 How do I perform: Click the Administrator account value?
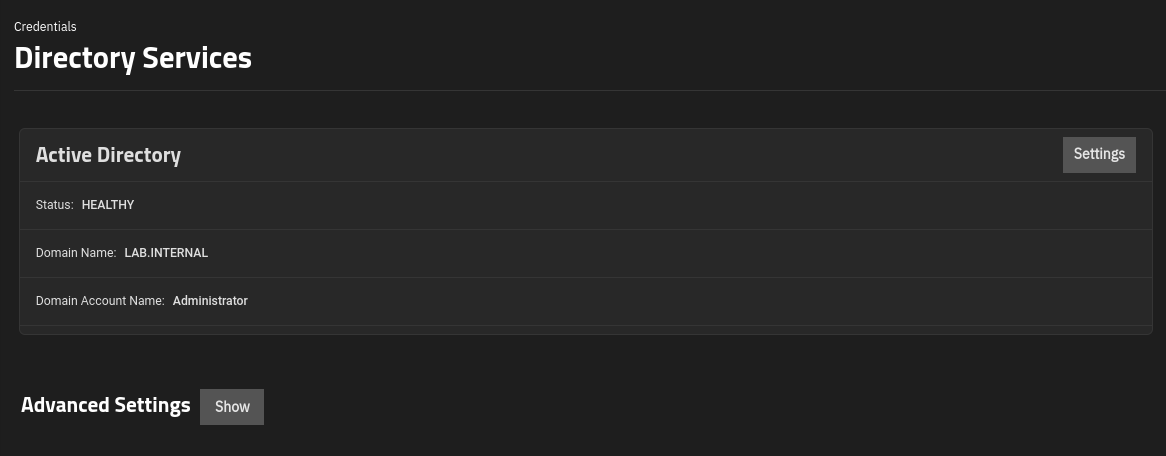coord(210,301)
